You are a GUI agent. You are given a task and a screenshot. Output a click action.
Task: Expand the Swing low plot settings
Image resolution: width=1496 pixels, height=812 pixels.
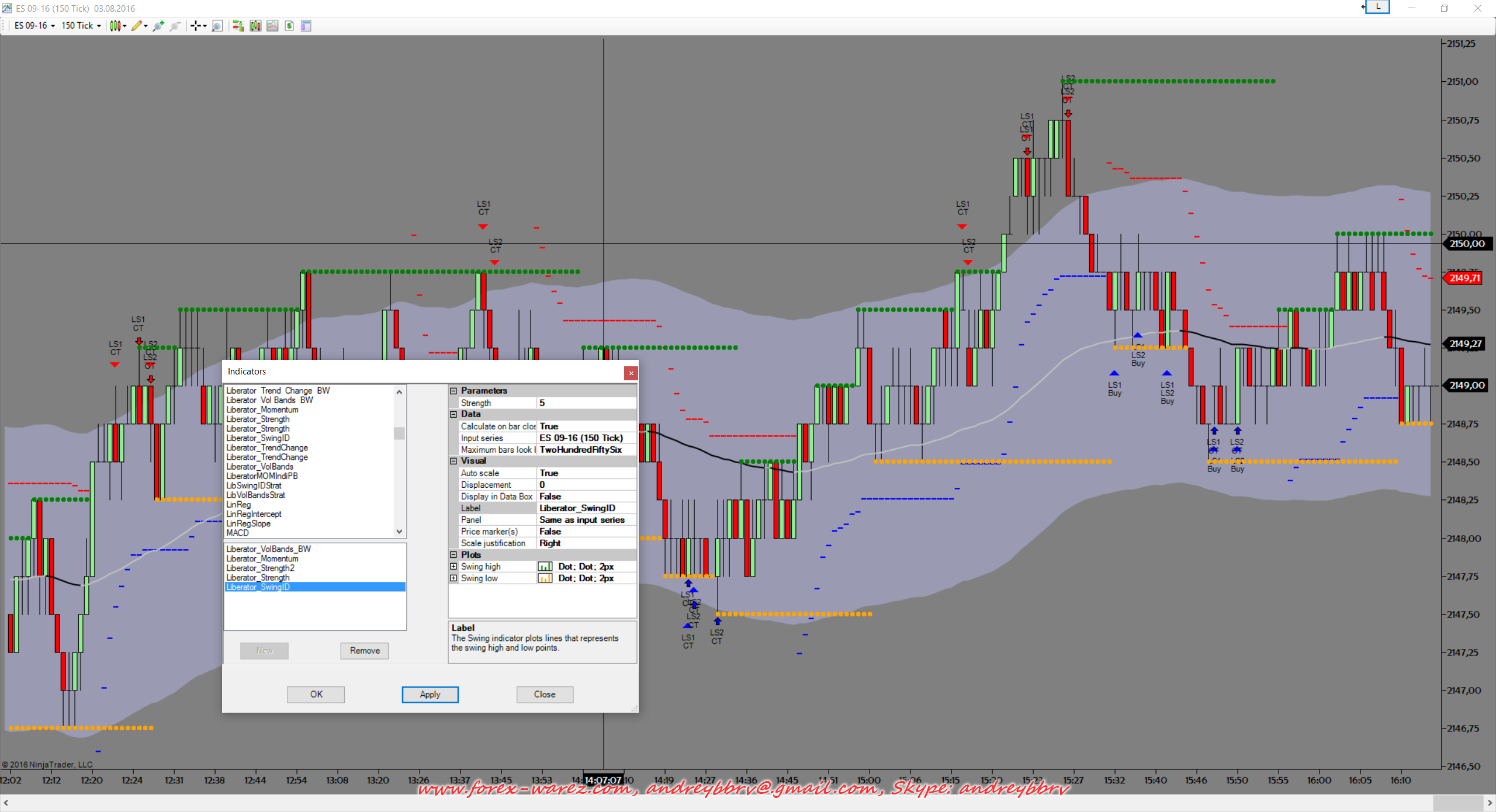(453, 578)
